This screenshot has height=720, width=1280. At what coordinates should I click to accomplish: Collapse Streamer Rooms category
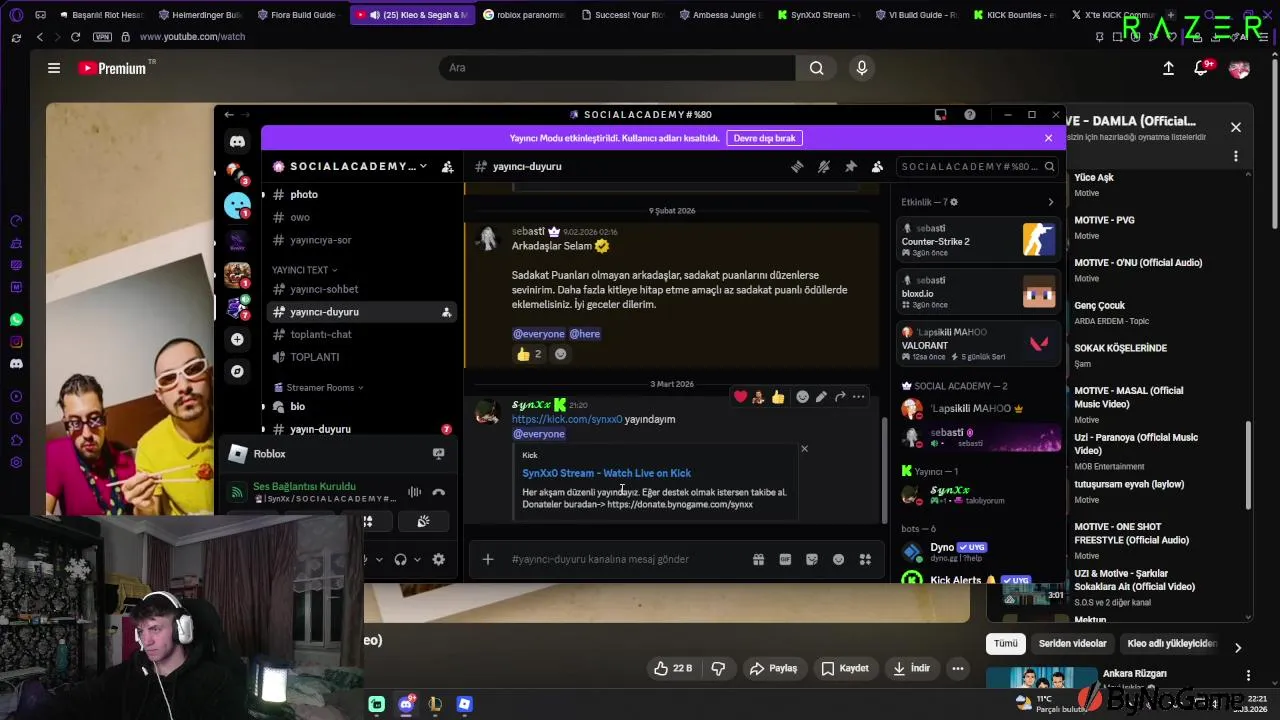[319, 388]
